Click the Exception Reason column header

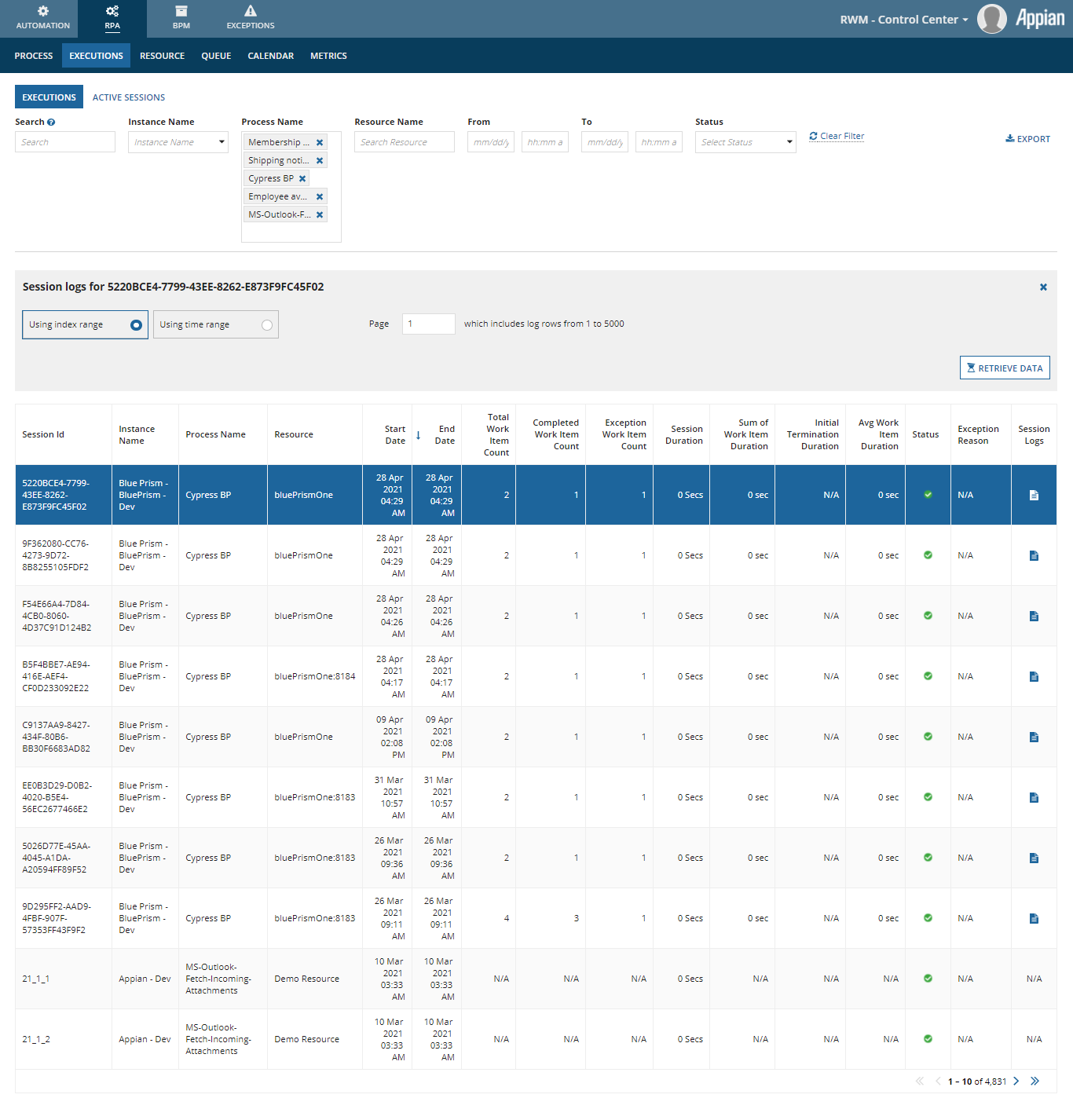(978, 435)
